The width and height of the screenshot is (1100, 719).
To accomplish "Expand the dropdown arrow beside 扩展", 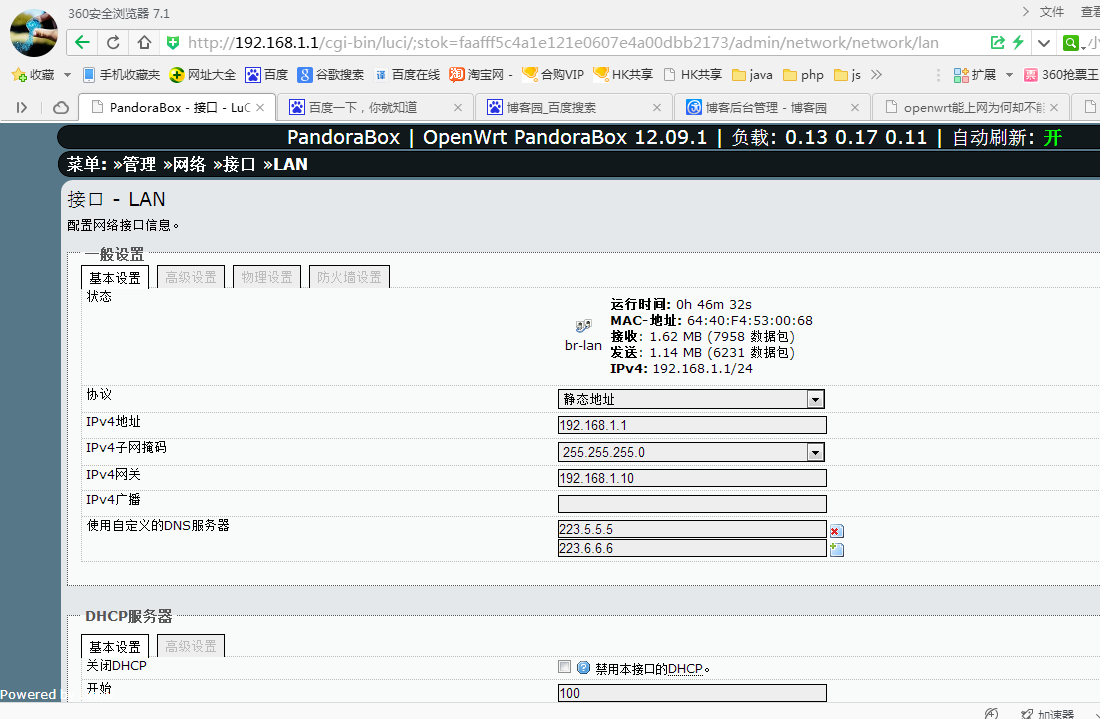I will (1010, 74).
